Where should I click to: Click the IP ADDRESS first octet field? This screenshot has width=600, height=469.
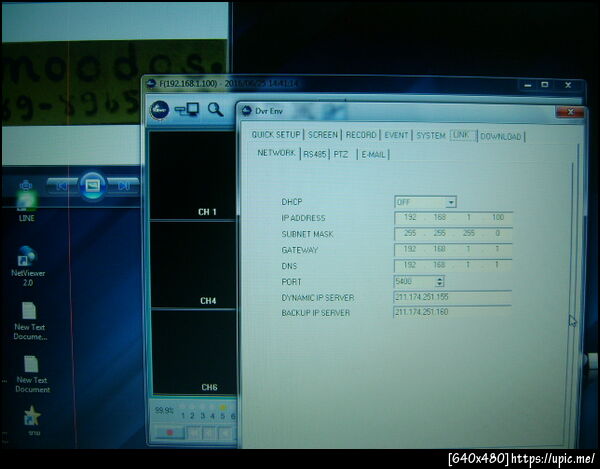coord(410,217)
